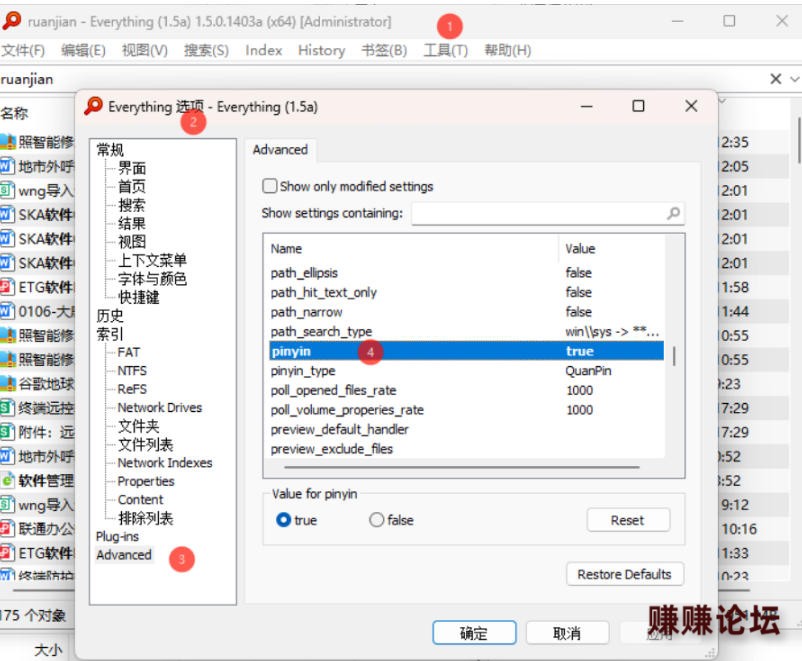Select ReFS in the options tree
Screen dimensions: 802x661
click(x=132, y=389)
